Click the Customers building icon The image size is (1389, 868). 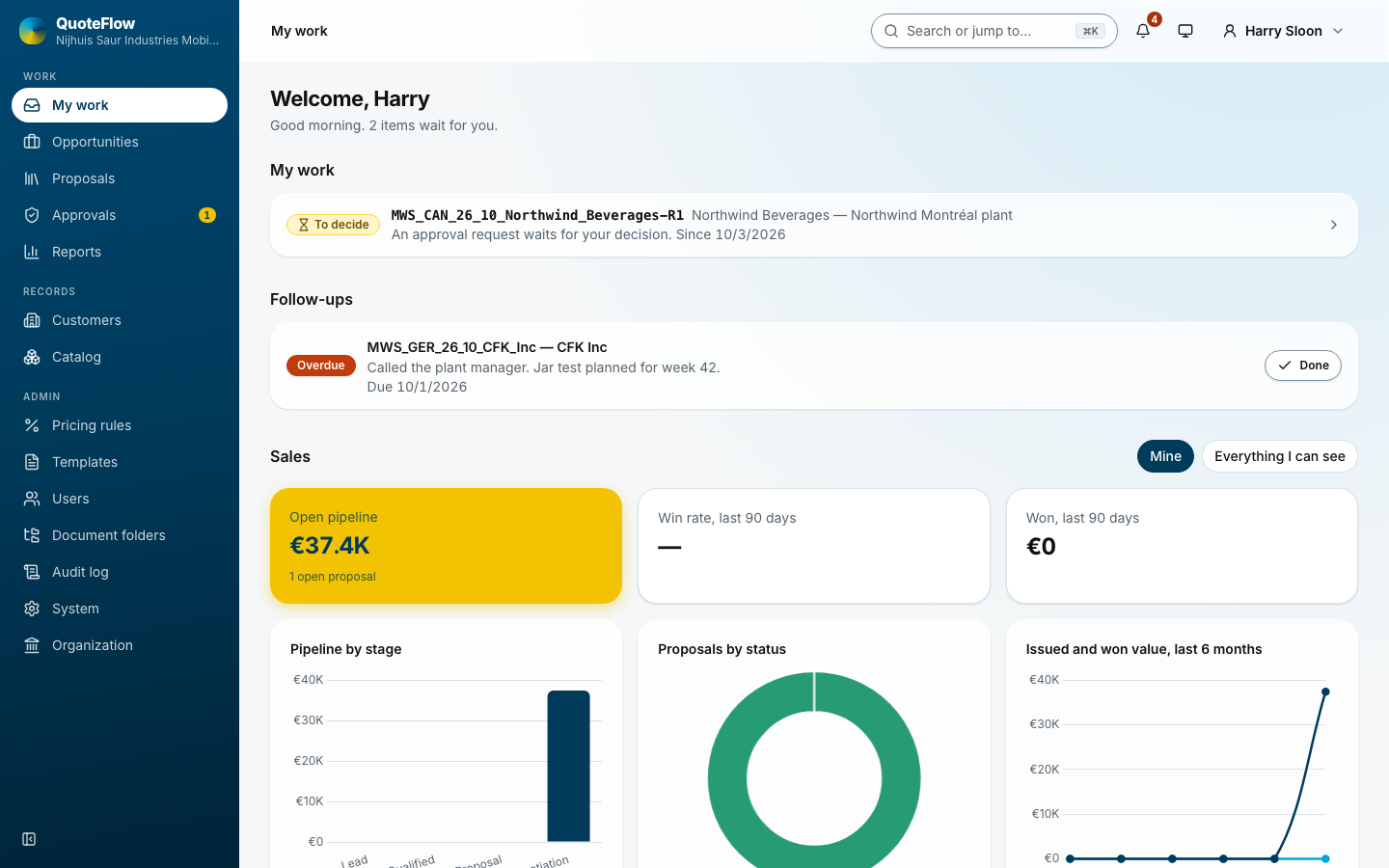pos(32,320)
